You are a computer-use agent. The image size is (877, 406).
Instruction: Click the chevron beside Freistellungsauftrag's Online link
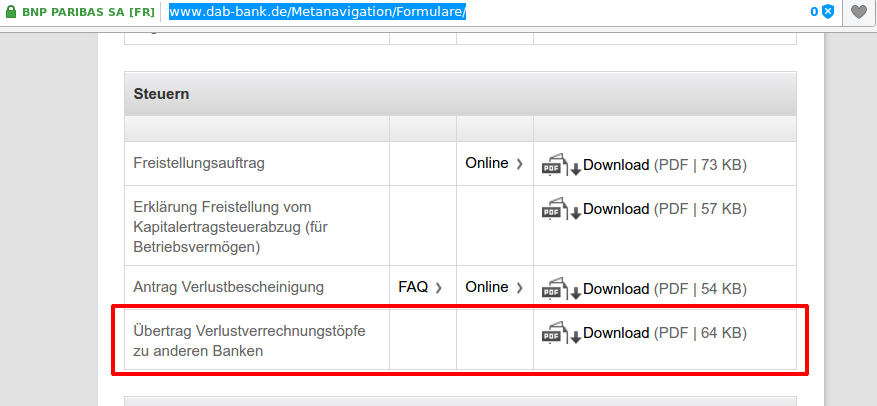point(520,164)
